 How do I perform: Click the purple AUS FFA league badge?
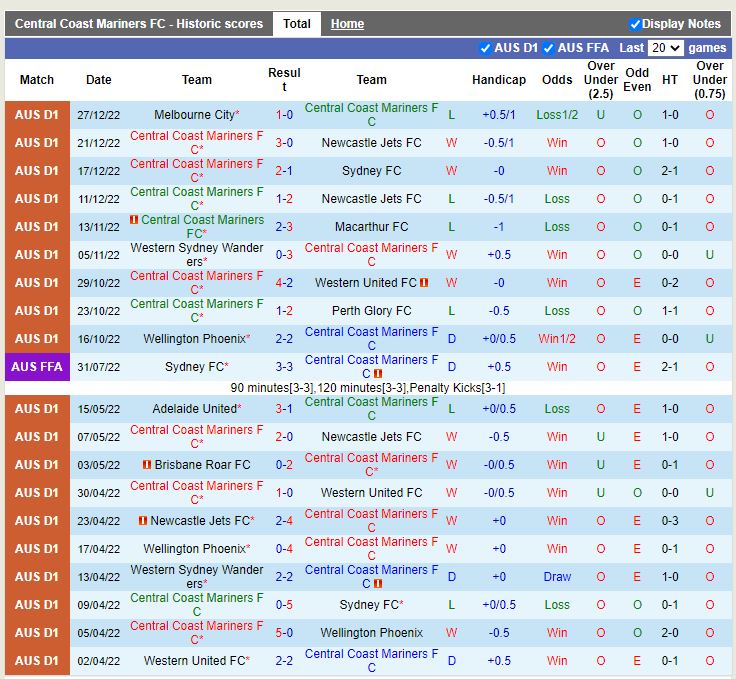pyautogui.click(x=37, y=367)
